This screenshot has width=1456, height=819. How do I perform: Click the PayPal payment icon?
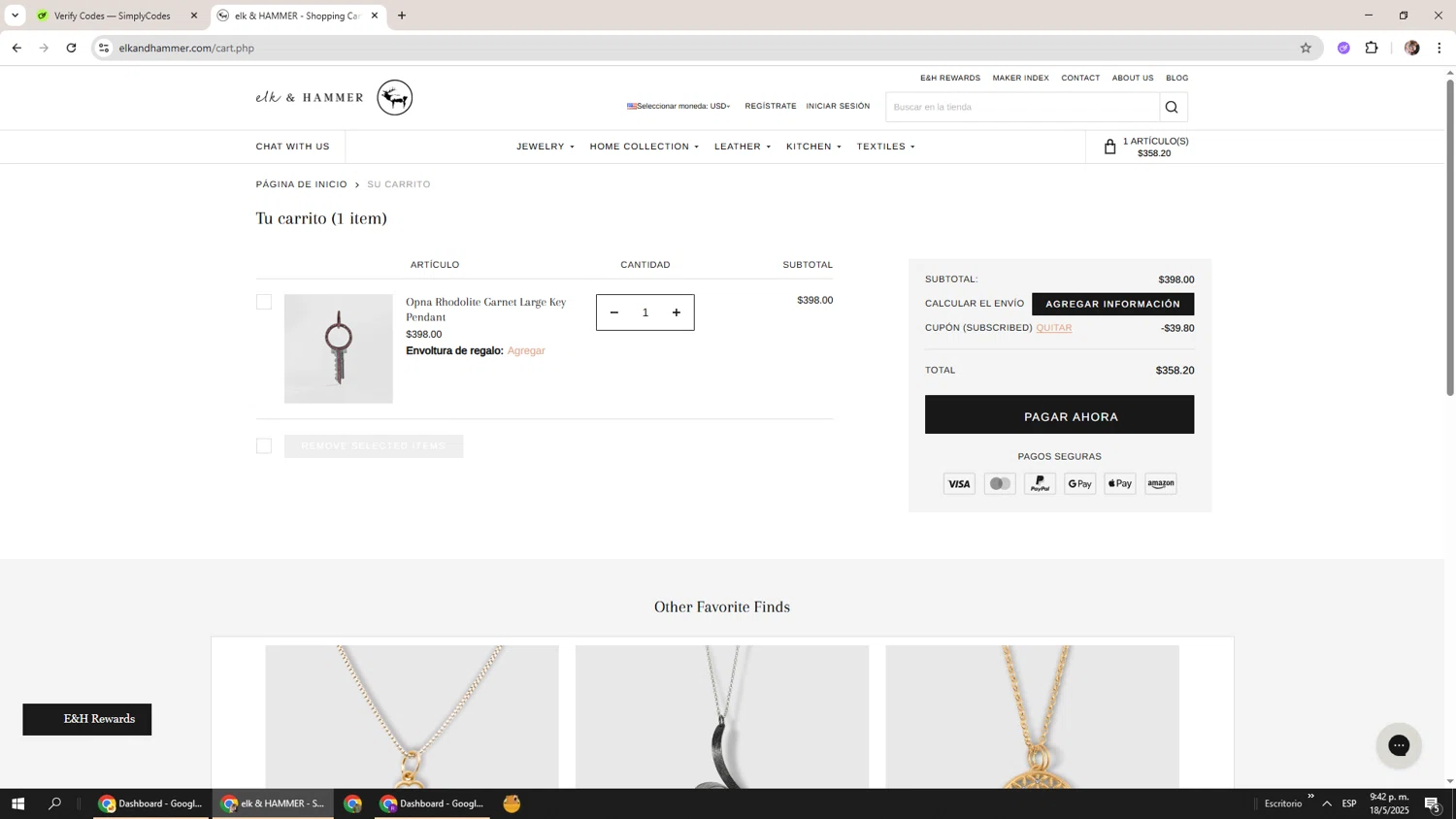tap(1040, 484)
